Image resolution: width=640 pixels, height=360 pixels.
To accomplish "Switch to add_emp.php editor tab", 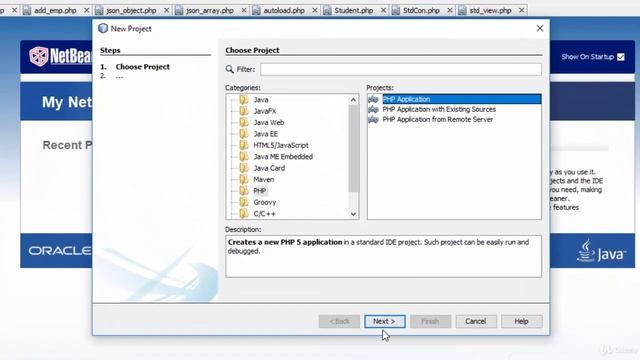I will click(x=55, y=11).
